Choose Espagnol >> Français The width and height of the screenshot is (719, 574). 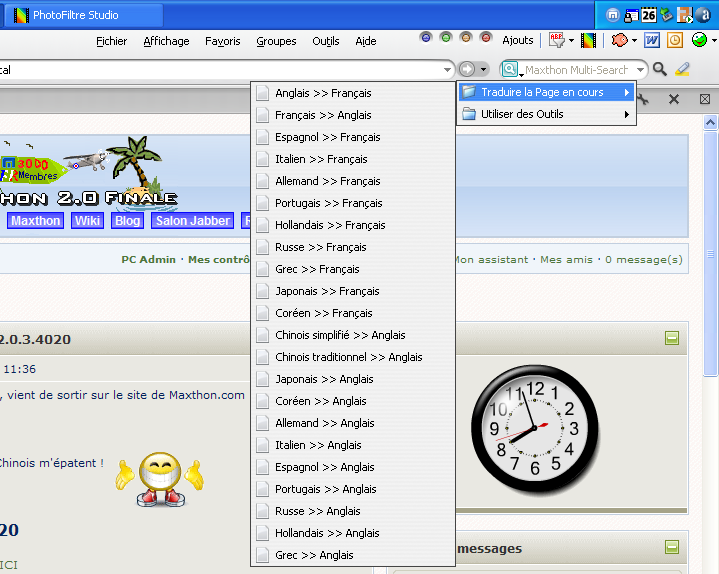(x=353, y=137)
